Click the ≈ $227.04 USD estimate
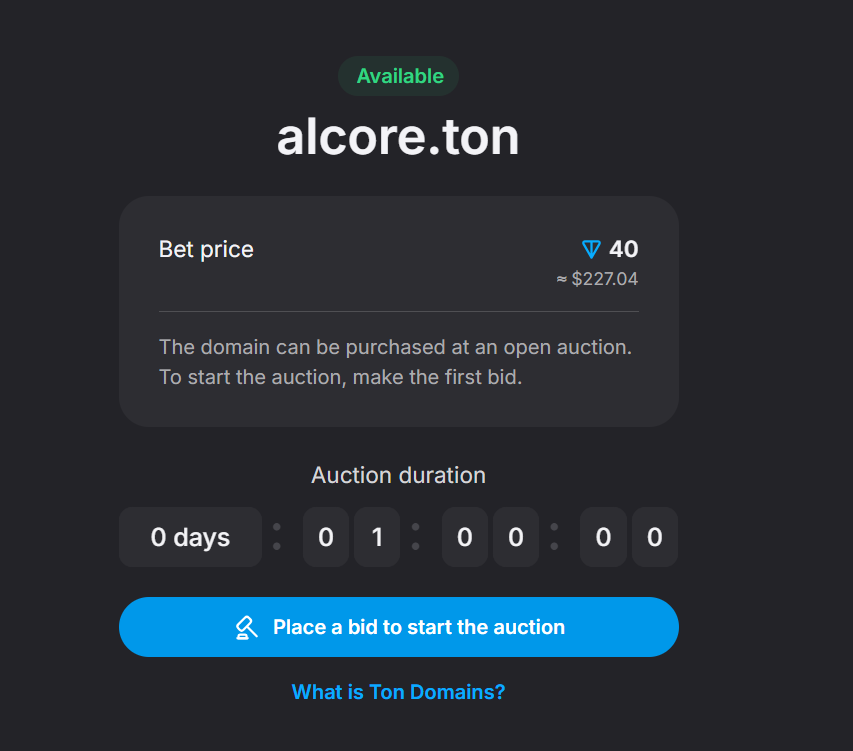This screenshot has width=853, height=751. [597, 279]
